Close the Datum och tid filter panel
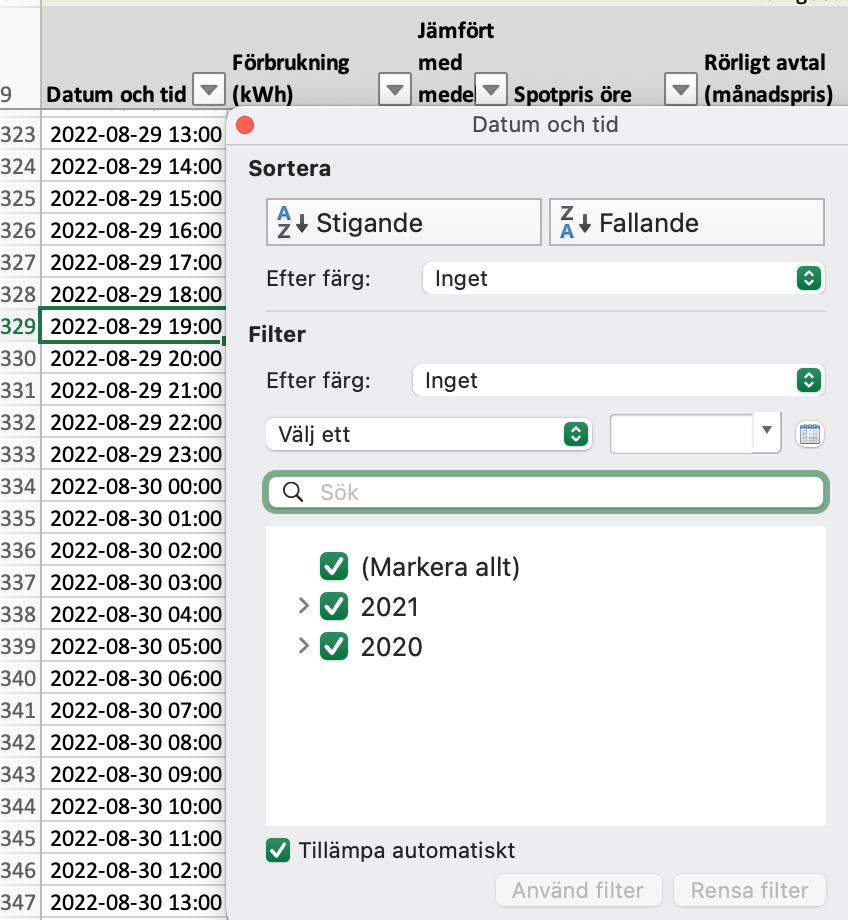This screenshot has height=920, width=848. point(245,125)
